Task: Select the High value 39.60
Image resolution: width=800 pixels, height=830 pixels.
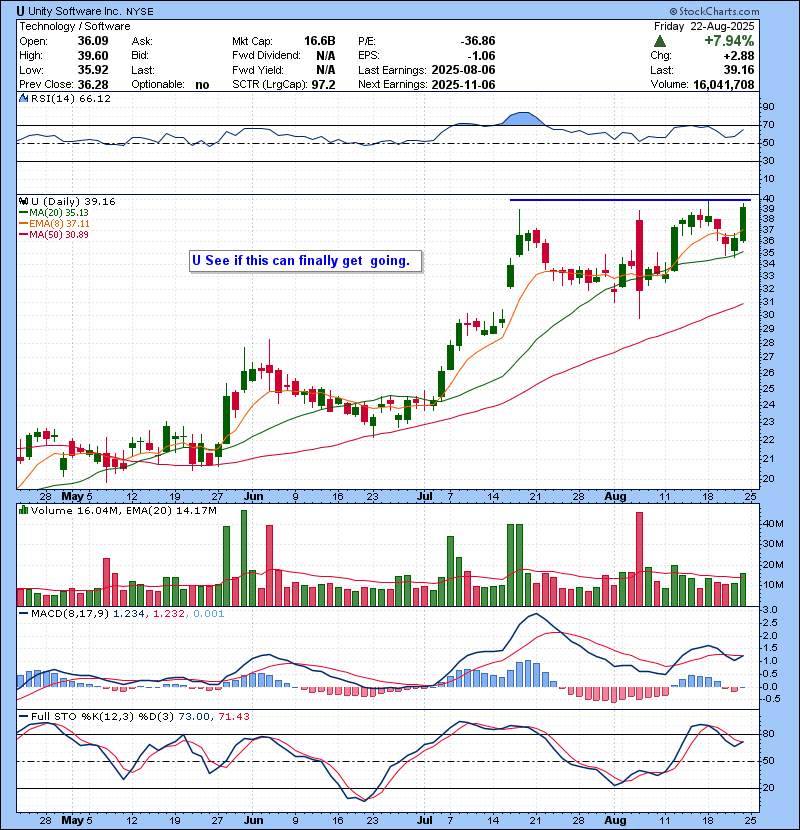Action: click(x=93, y=56)
